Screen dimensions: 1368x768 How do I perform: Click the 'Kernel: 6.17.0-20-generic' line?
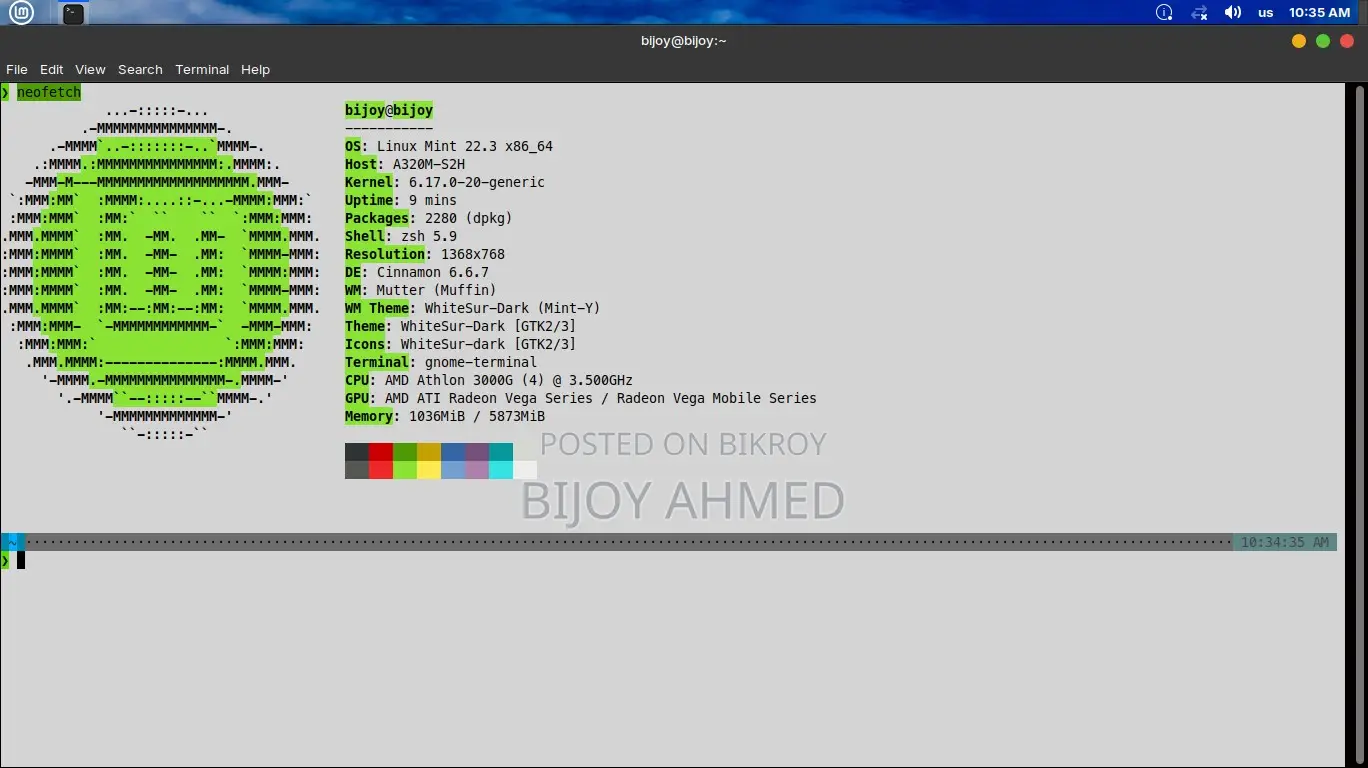pos(445,182)
